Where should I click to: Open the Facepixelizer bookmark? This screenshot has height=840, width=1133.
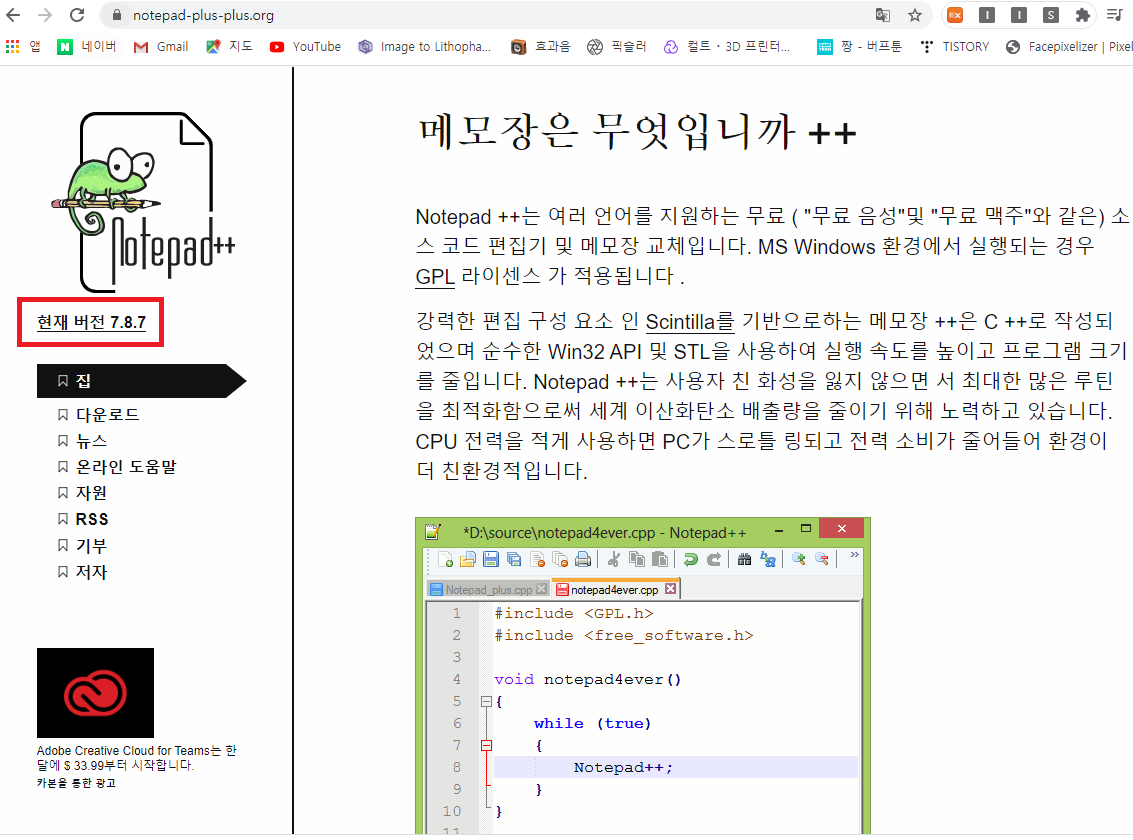pyautogui.click(x=1069, y=47)
